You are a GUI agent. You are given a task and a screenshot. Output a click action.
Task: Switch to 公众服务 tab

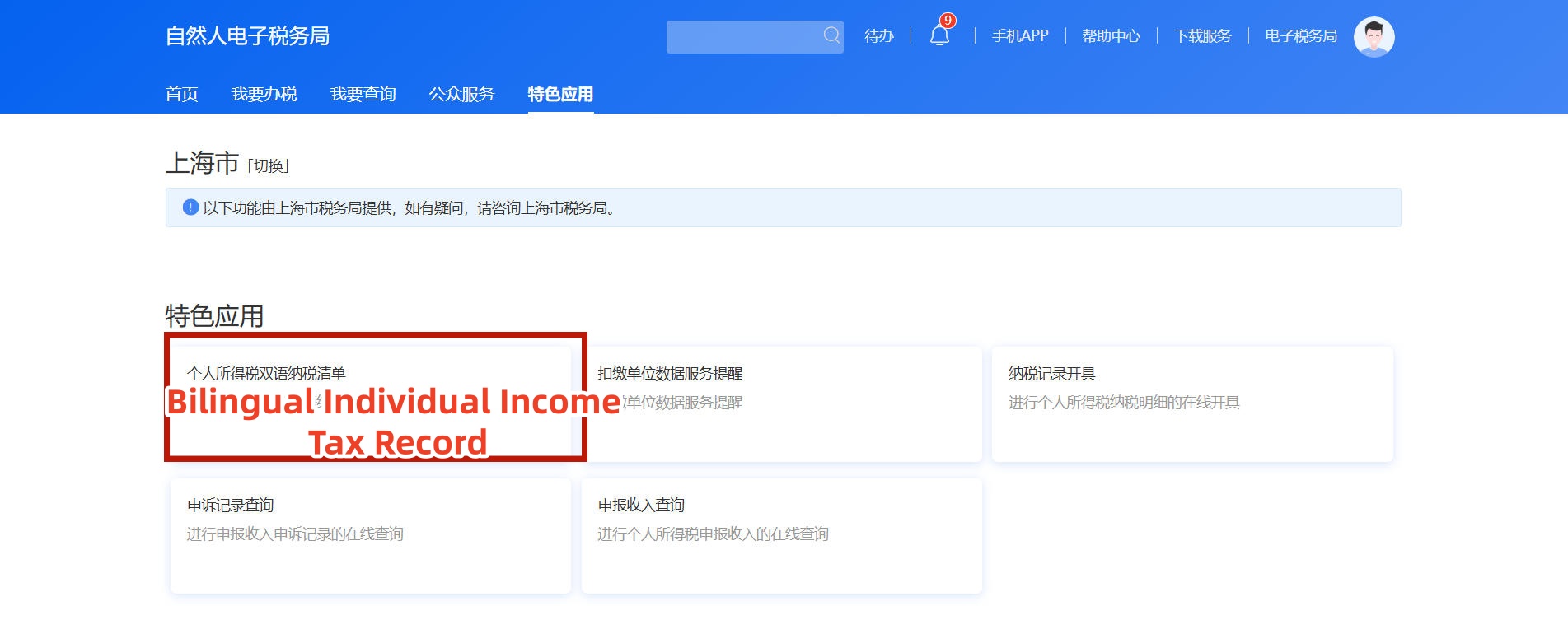tap(461, 94)
